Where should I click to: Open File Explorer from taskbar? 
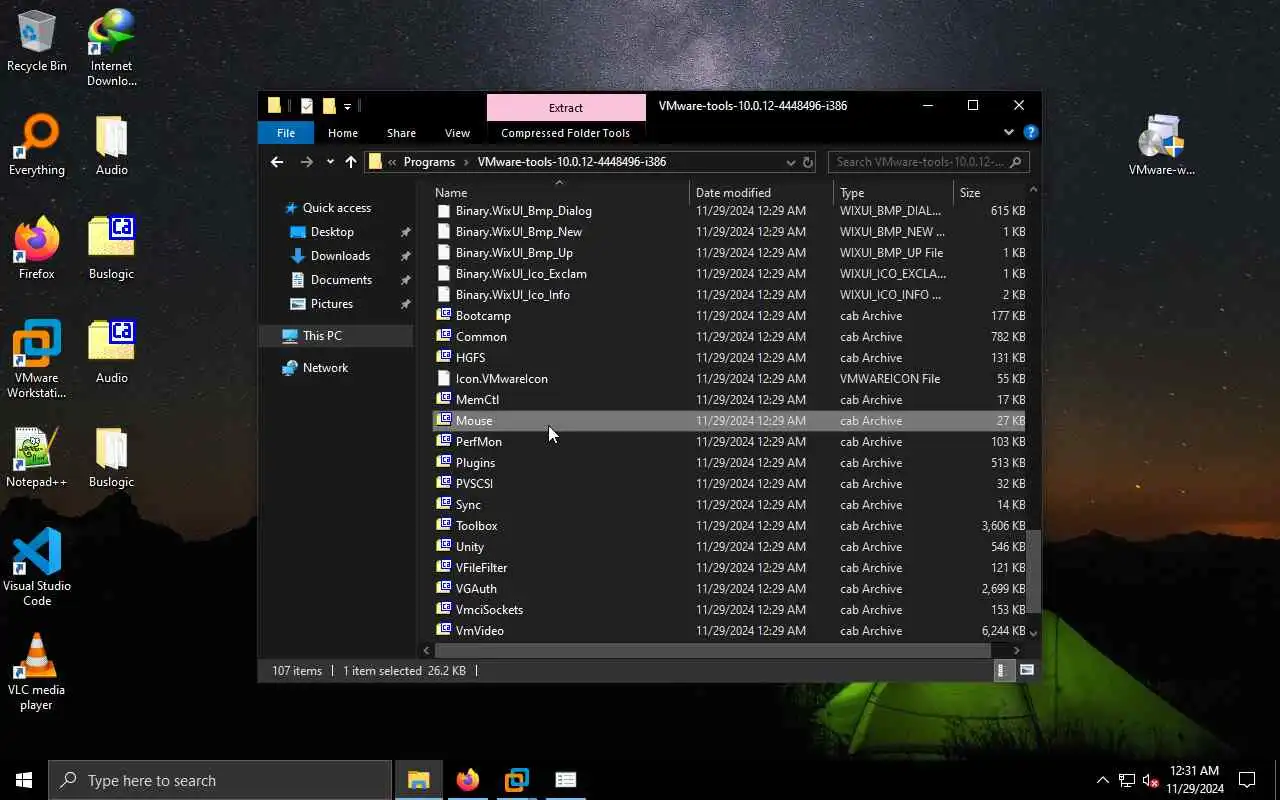(418, 780)
